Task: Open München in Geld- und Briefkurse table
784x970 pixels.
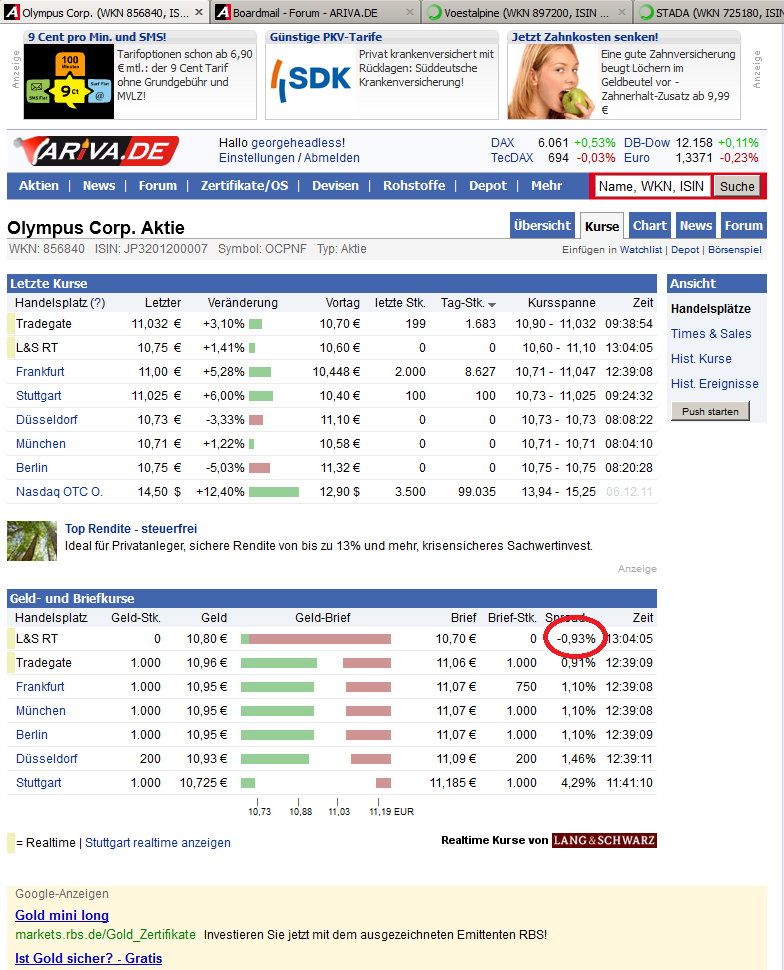Action: pos(41,711)
